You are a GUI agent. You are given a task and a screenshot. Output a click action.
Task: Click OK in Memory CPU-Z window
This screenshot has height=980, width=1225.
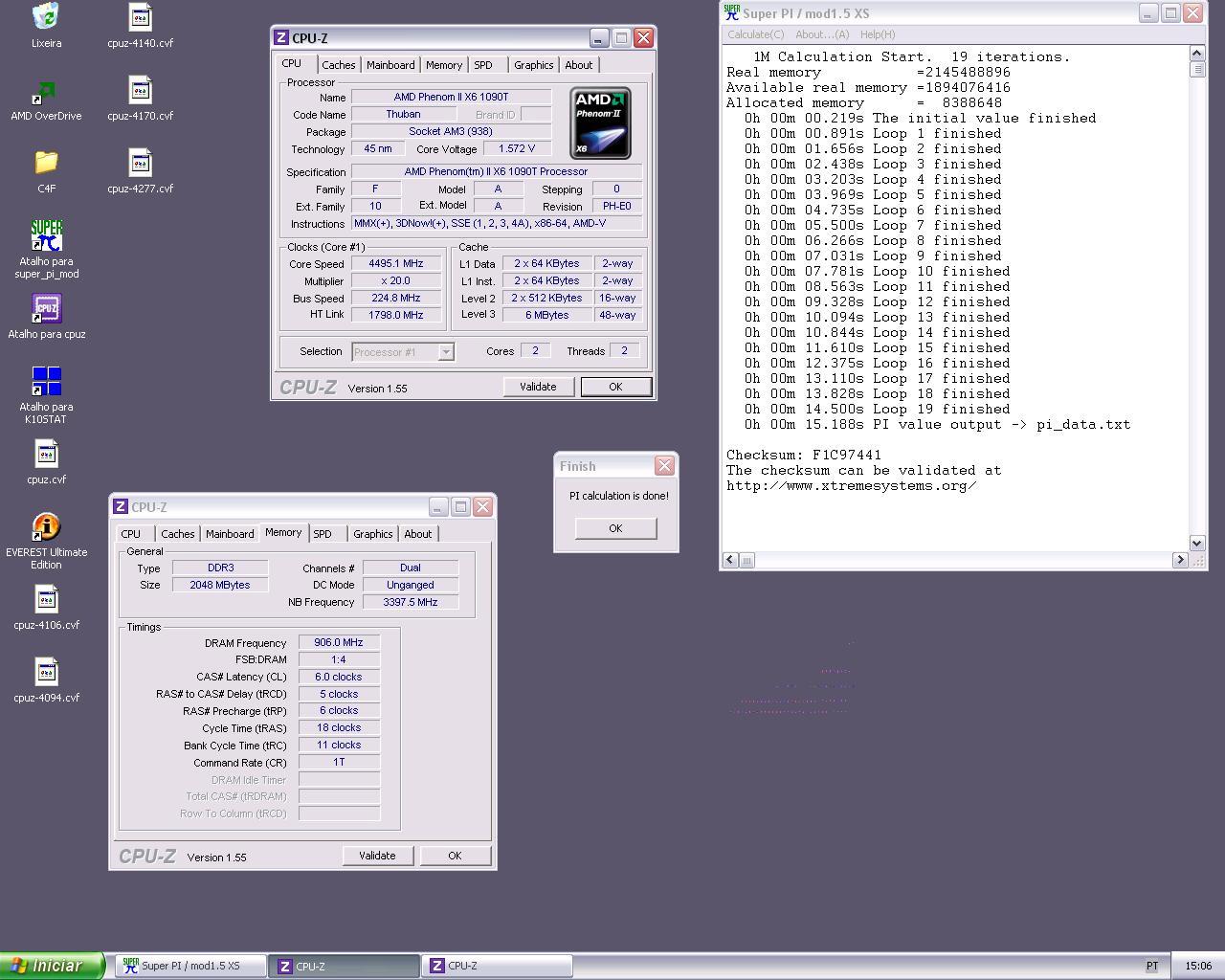455,856
